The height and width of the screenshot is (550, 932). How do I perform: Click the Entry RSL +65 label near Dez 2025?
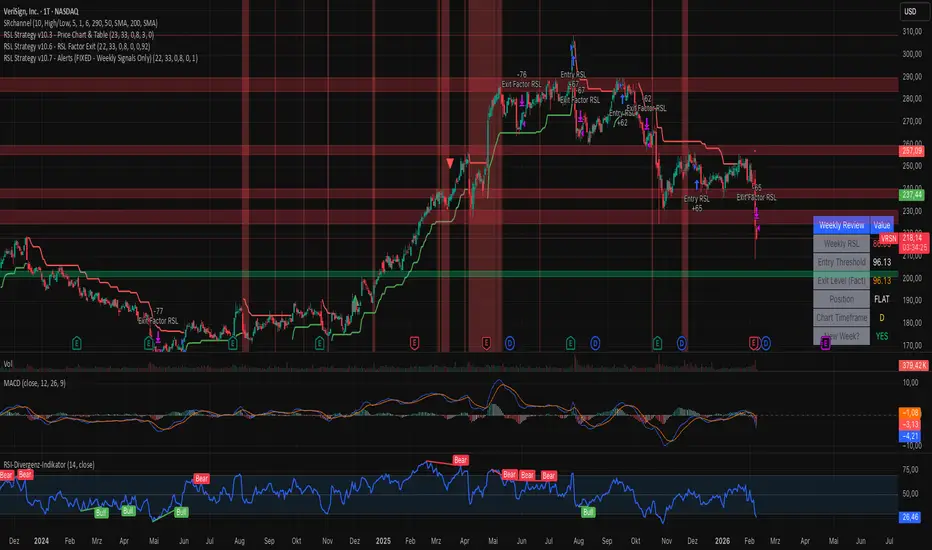tap(696, 203)
